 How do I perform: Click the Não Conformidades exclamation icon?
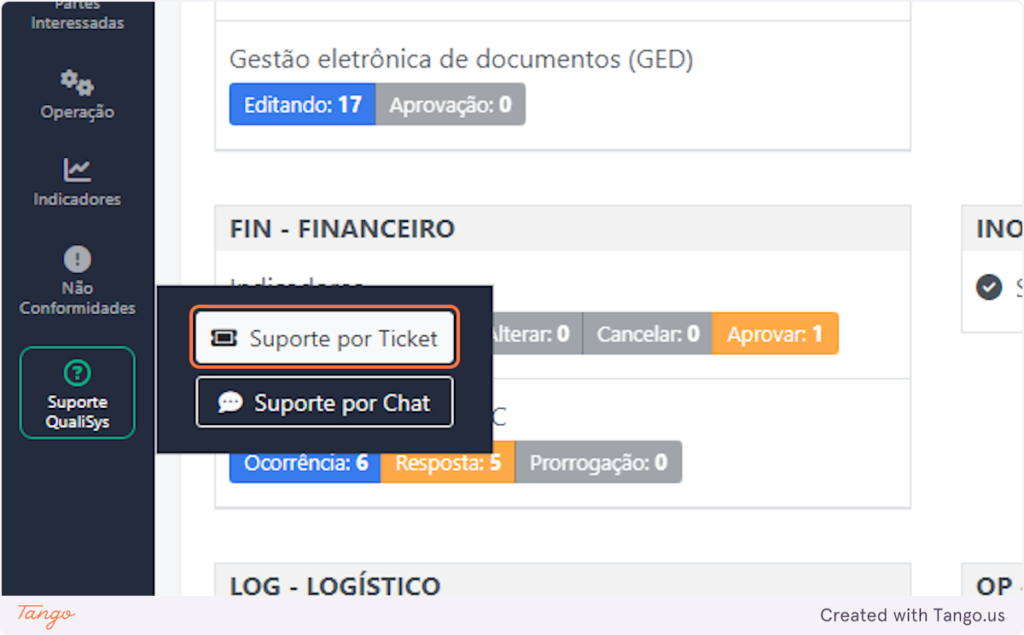click(x=77, y=259)
